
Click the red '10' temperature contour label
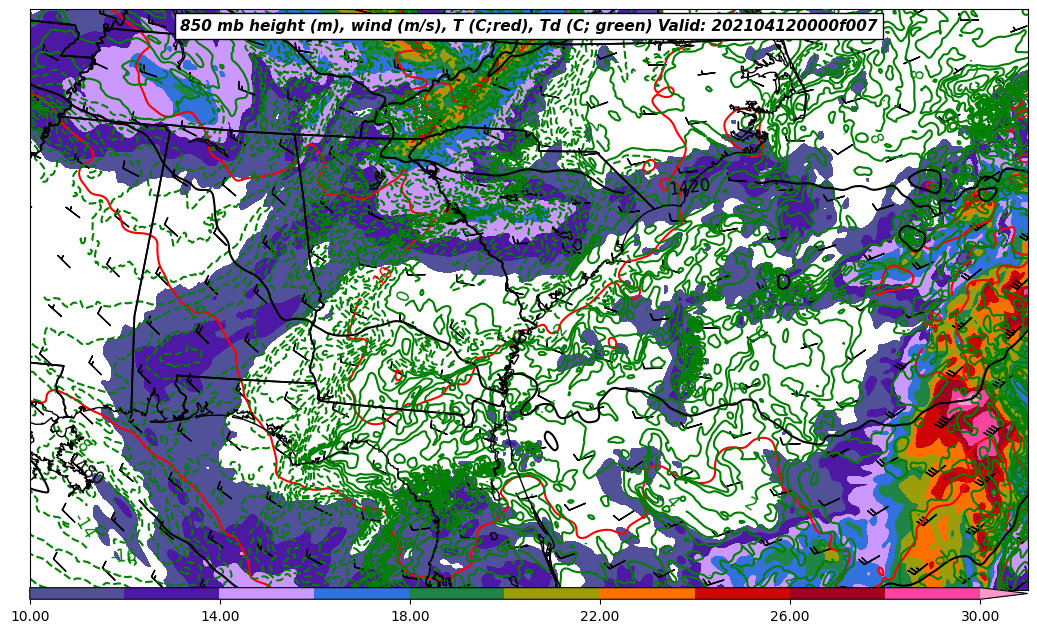tap(382, 274)
